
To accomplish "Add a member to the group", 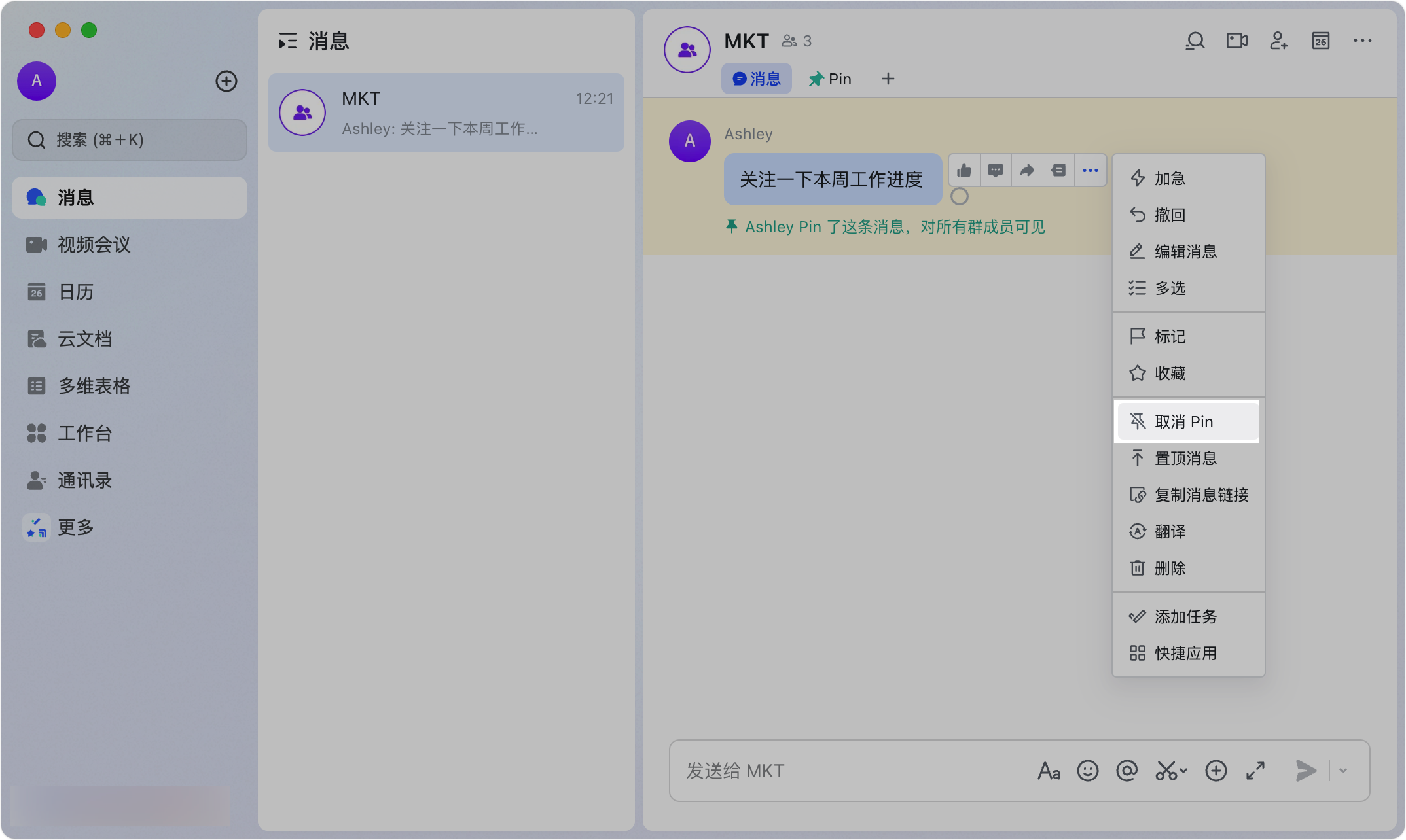I will pyautogui.click(x=1279, y=41).
